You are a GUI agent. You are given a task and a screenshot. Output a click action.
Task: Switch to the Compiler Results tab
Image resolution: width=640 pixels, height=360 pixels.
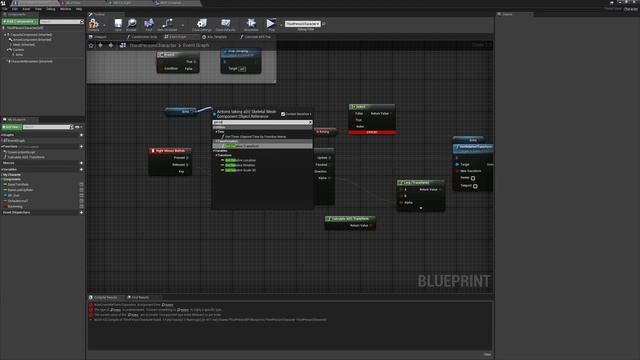click(x=106, y=298)
